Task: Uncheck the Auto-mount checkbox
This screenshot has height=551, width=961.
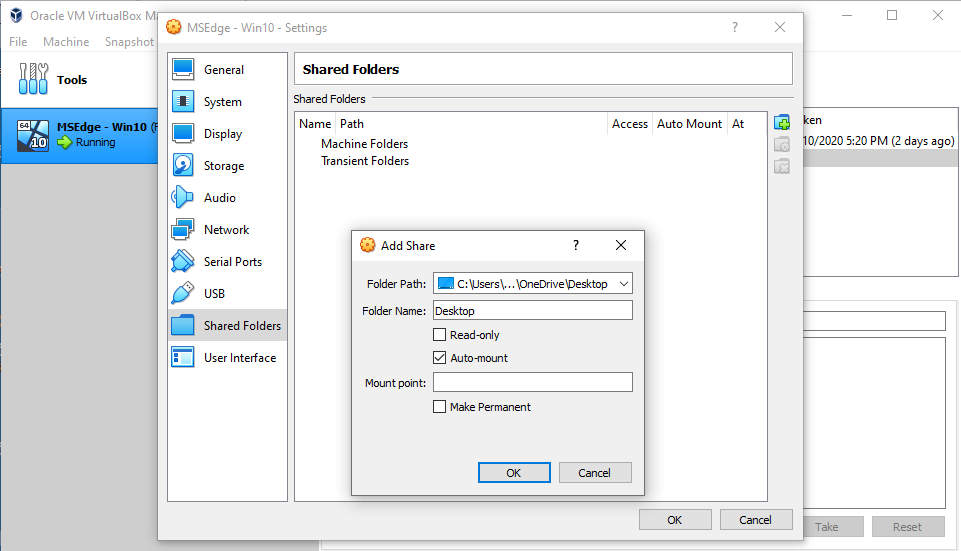Action: point(439,357)
